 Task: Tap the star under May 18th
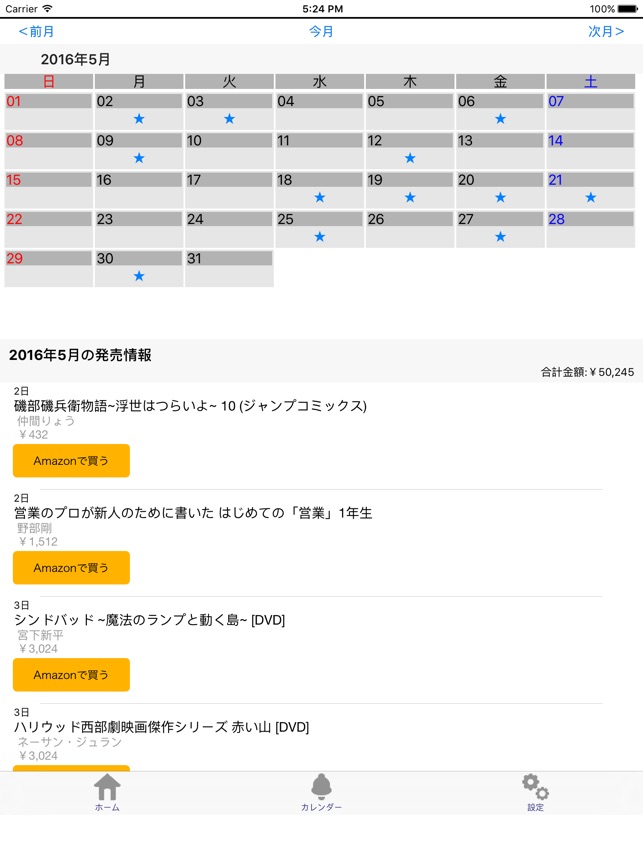click(319, 197)
